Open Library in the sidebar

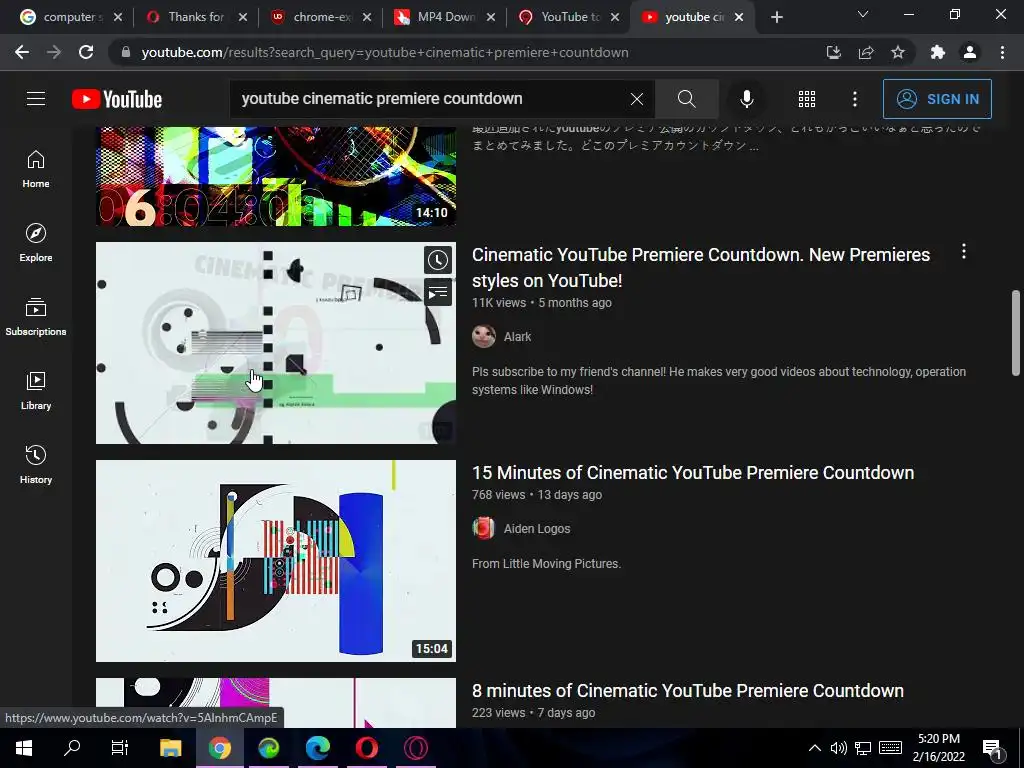pyautogui.click(x=36, y=391)
